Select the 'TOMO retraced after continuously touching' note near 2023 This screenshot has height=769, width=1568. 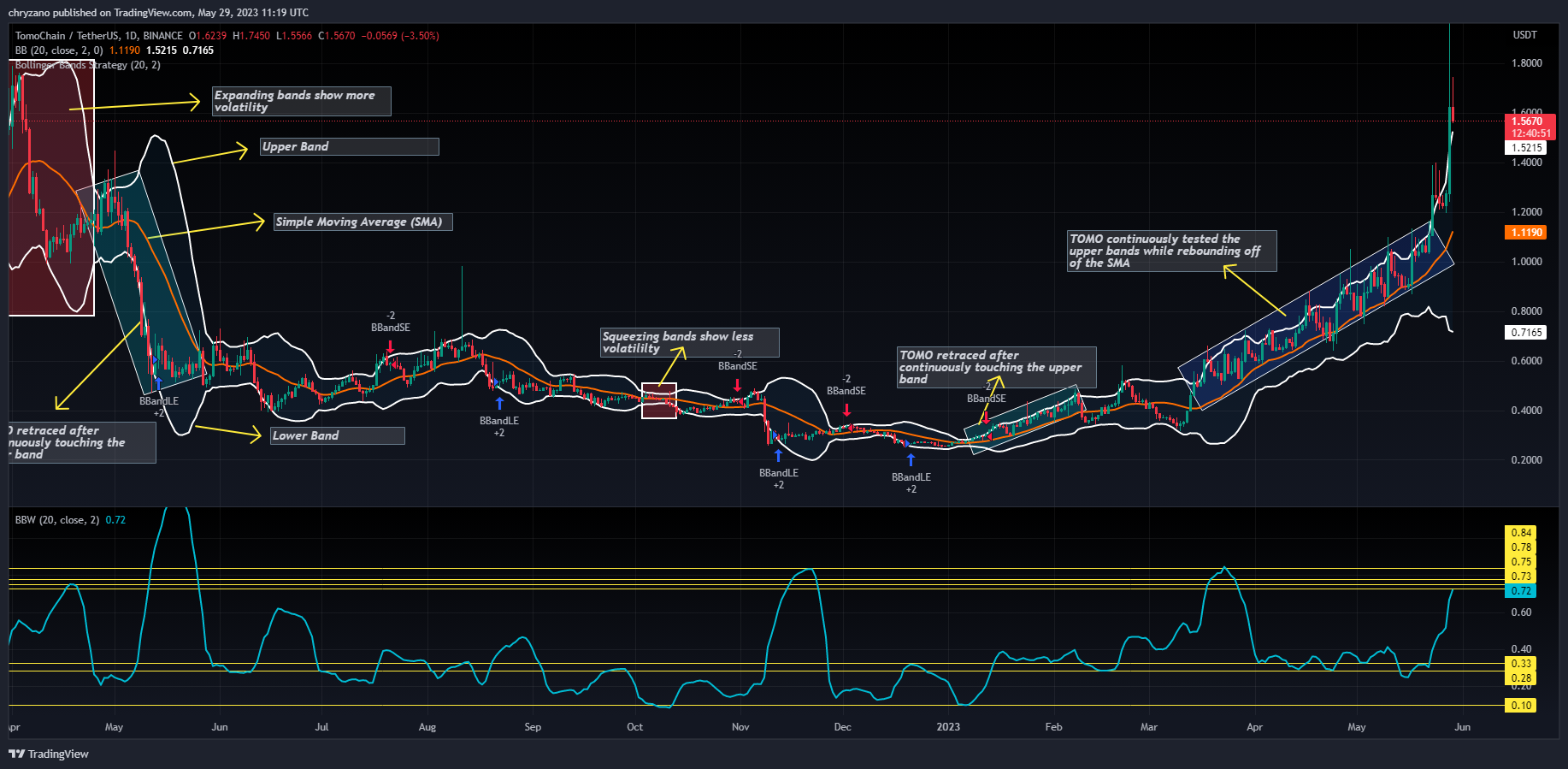(997, 367)
